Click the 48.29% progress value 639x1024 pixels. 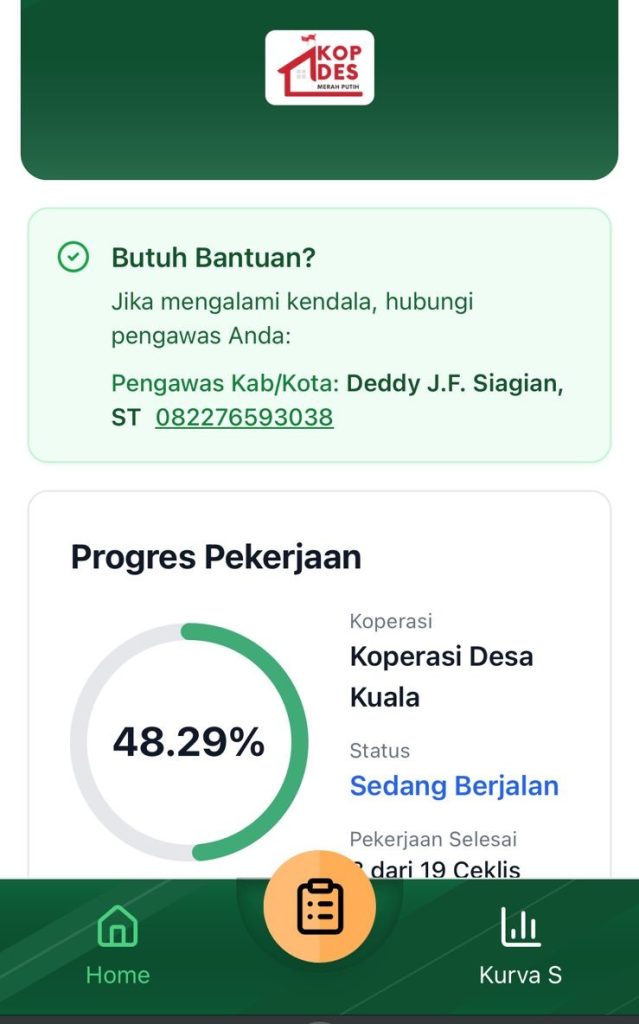(189, 742)
